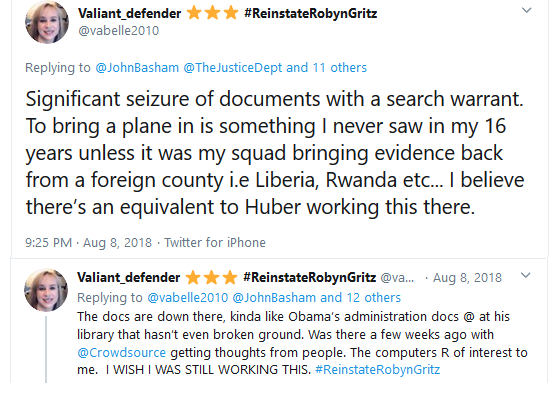Open the @TheJusticeDept mention link
552x393 pixels.
(233, 67)
